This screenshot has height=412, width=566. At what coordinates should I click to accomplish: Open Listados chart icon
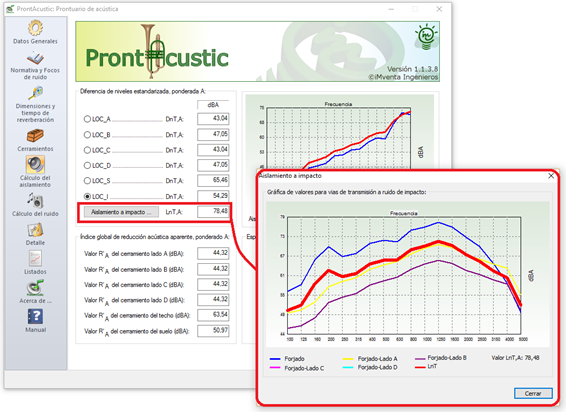[x=35, y=259]
